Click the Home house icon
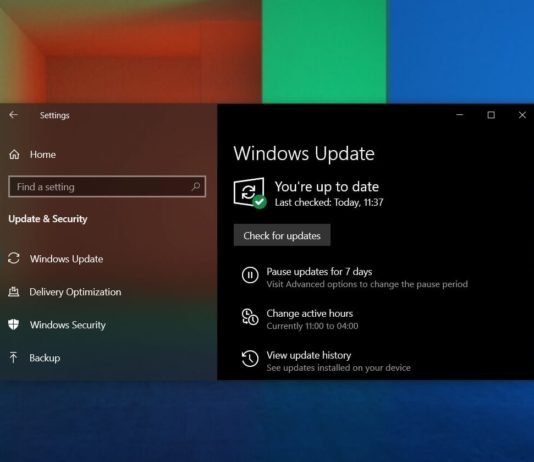Image resolution: width=534 pixels, height=462 pixels. 14,155
